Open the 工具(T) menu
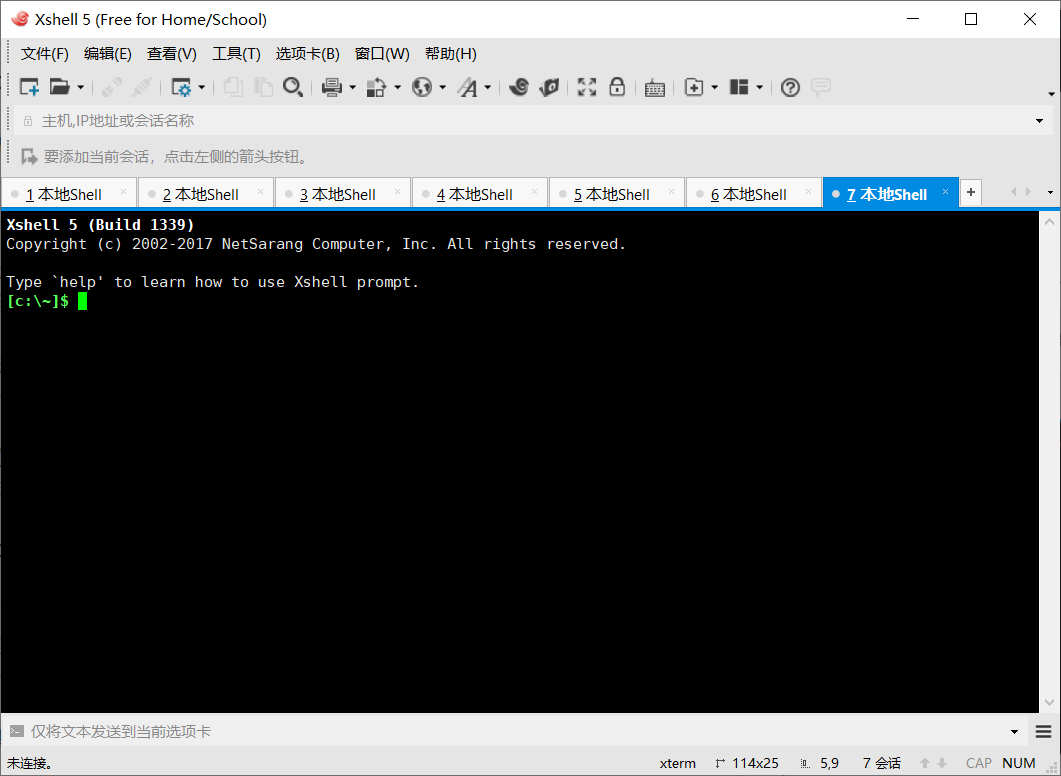1061x776 pixels. 236,54
